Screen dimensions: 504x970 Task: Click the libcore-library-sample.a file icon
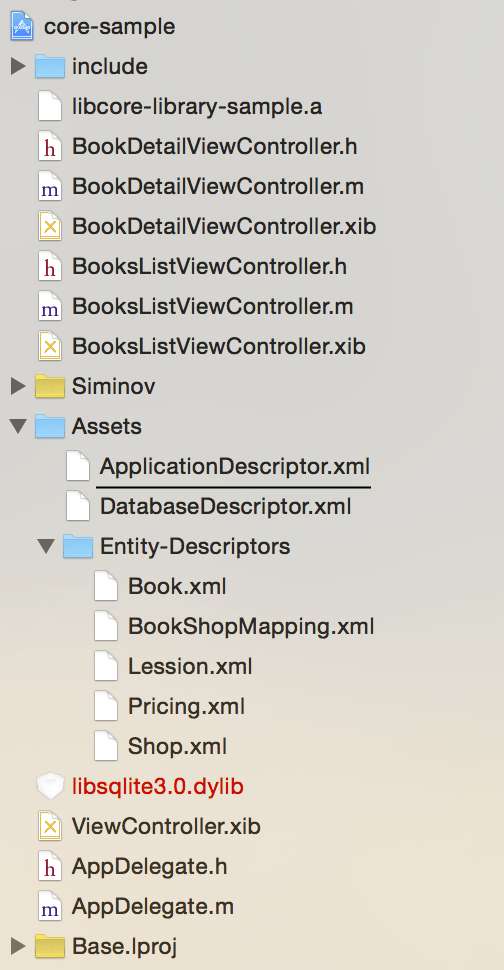(50, 106)
